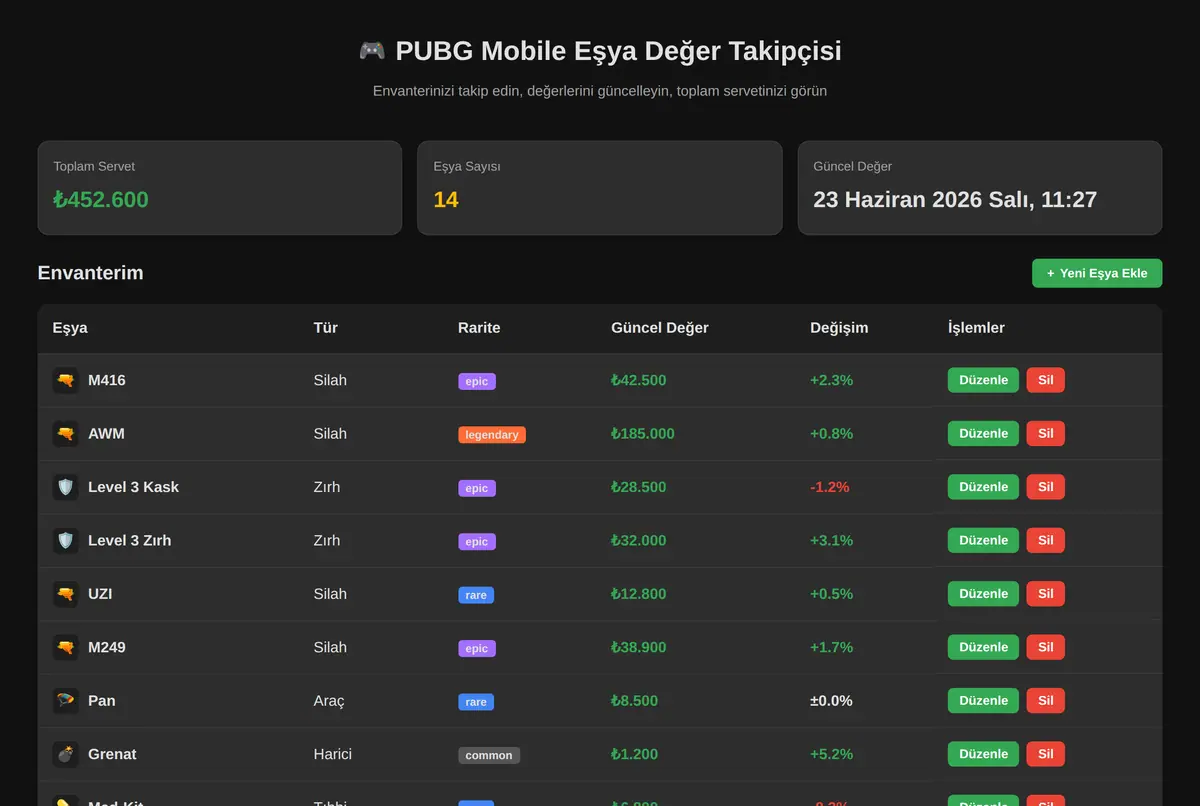Click the Güncel Değer column header
1200x806 pixels.
click(660, 328)
